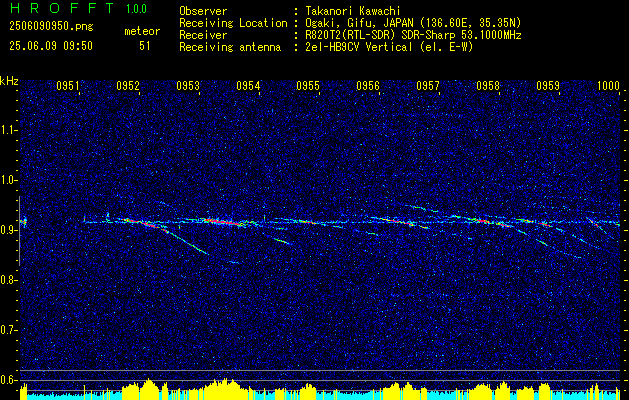Click the Observer label

pyautogui.click(x=203, y=11)
